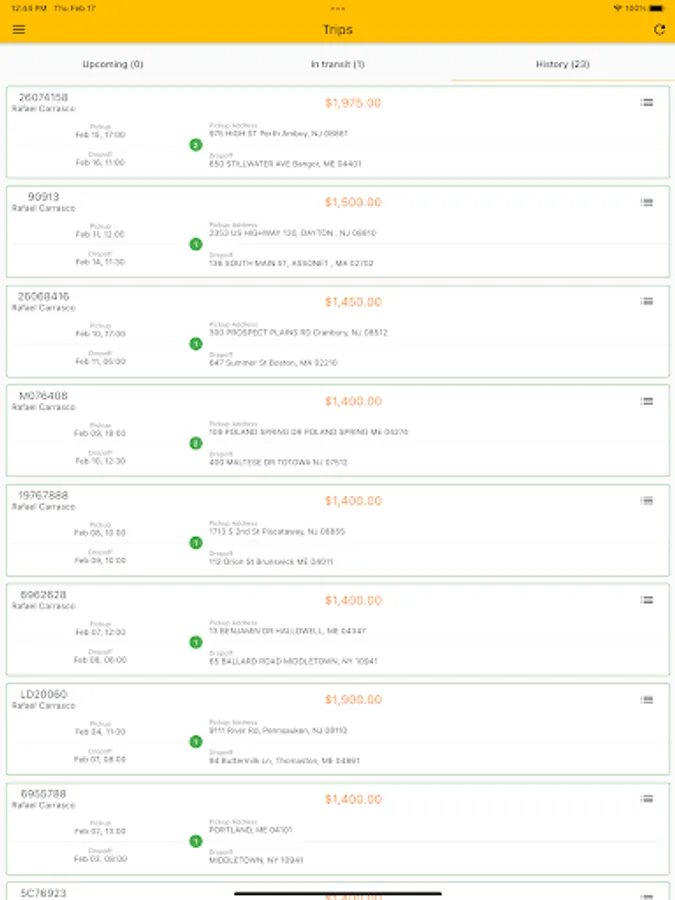Open list menu icon for trip 19767888
This screenshot has height=900, width=675.
647,500
